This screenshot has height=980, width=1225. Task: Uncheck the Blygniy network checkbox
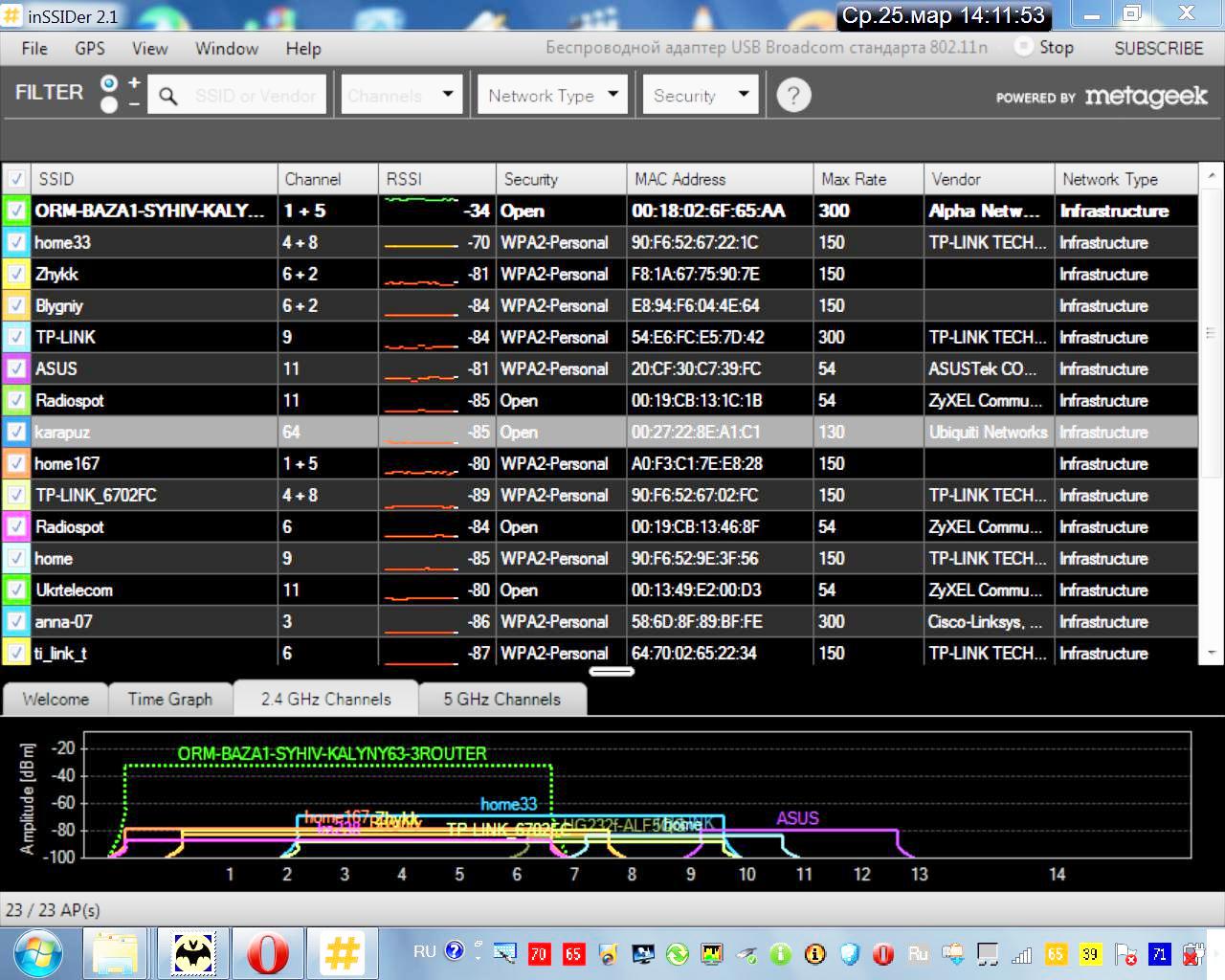pos(16,305)
